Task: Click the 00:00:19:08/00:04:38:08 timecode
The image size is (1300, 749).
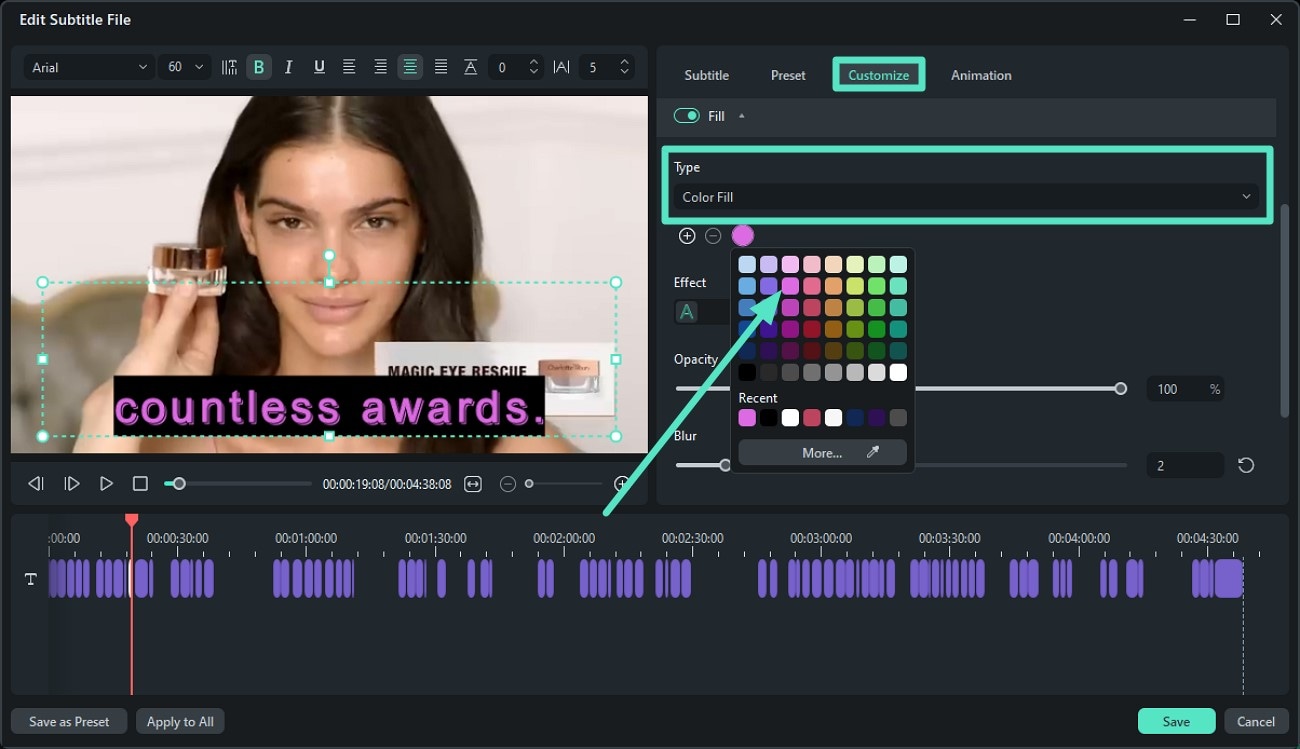Action: [x=387, y=484]
